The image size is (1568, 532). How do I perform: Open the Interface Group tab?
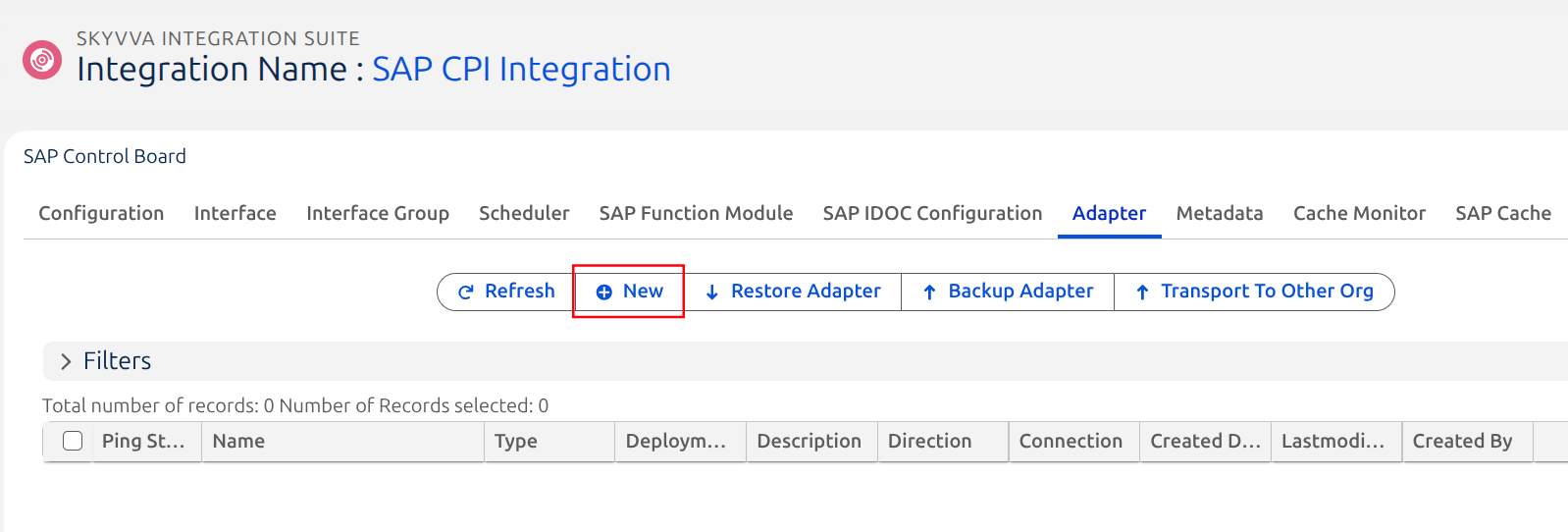(378, 213)
